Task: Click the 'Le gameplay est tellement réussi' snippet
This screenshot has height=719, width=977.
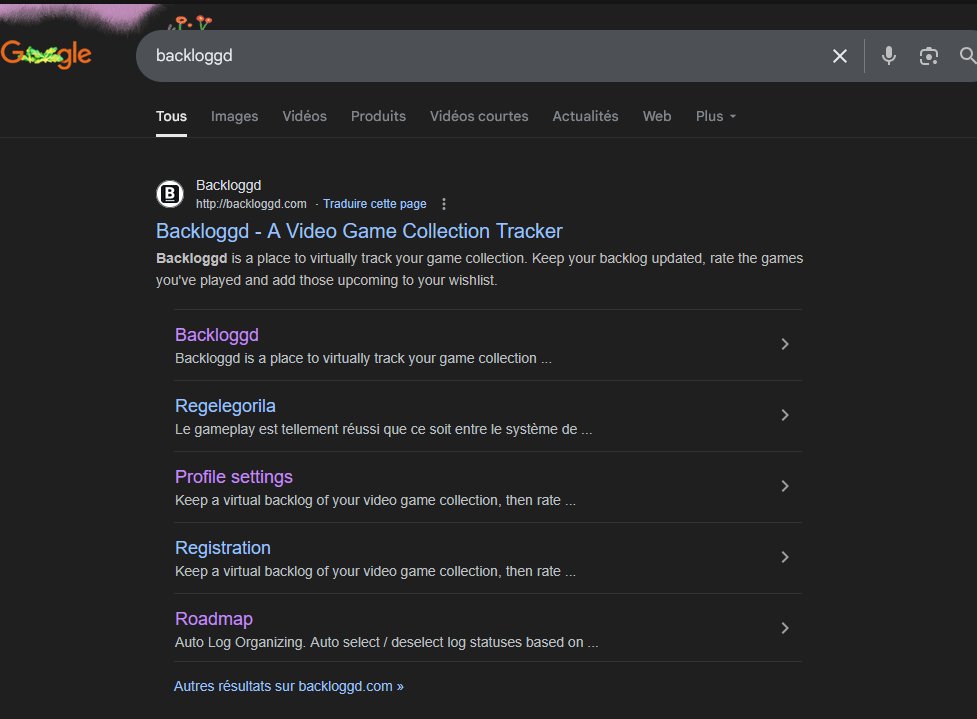Action: pos(383,429)
